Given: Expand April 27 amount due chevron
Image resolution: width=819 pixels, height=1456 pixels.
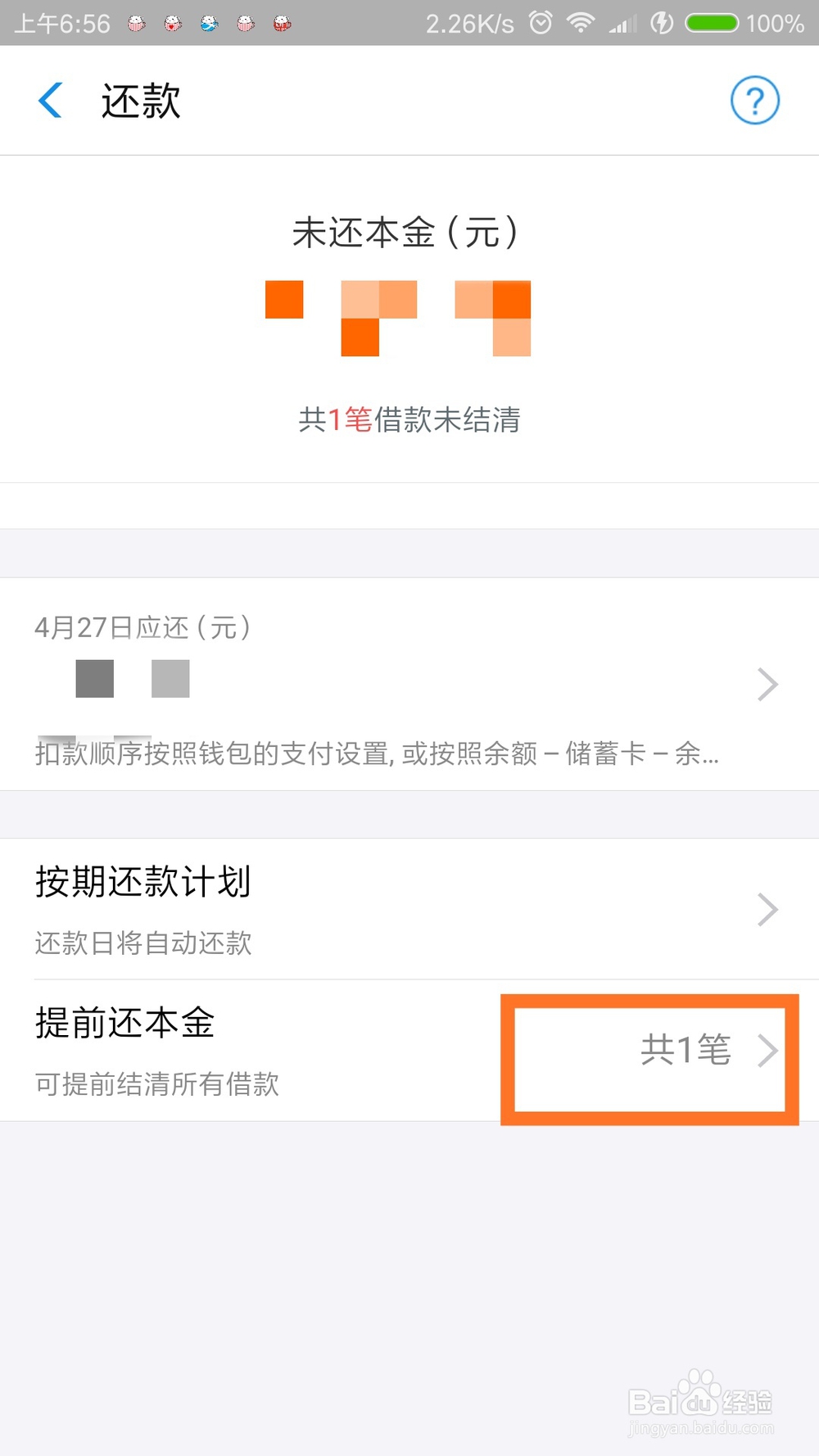Looking at the screenshot, I should 767,684.
